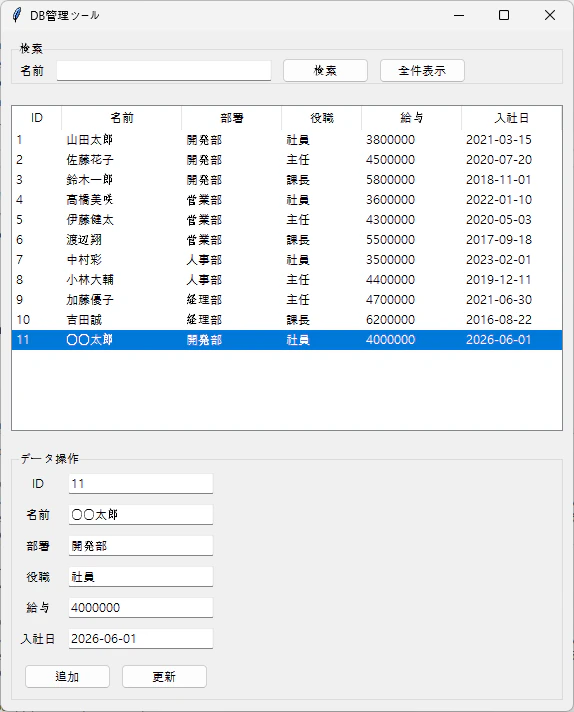
Task: Click hire date 2019-12-11
Action: (499, 280)
